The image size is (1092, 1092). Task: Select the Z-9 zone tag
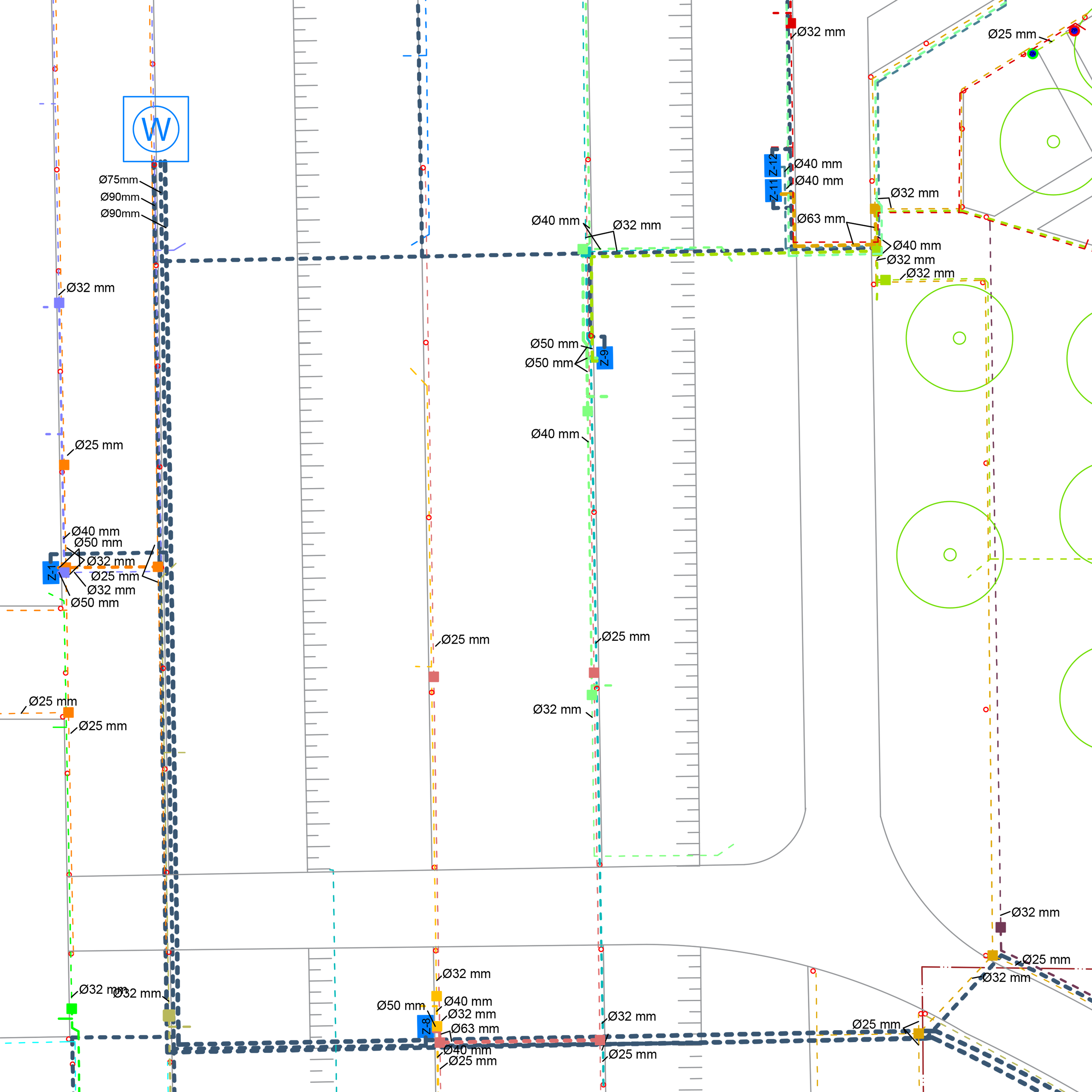click(604, 358)
